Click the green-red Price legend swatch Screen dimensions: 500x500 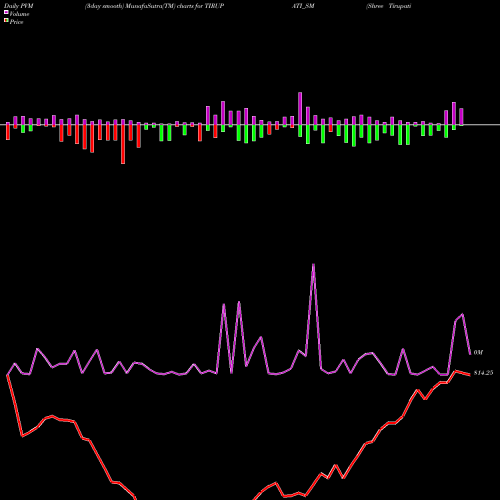pos(6,21)
